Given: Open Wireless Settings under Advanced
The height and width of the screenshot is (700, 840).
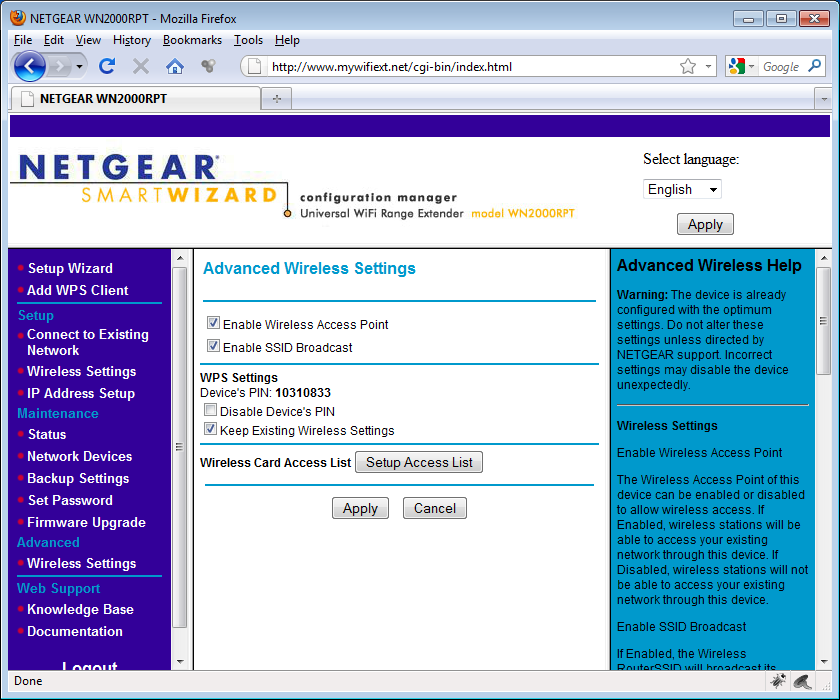Looking at the screenshot, I should click(x=81, y=563).
